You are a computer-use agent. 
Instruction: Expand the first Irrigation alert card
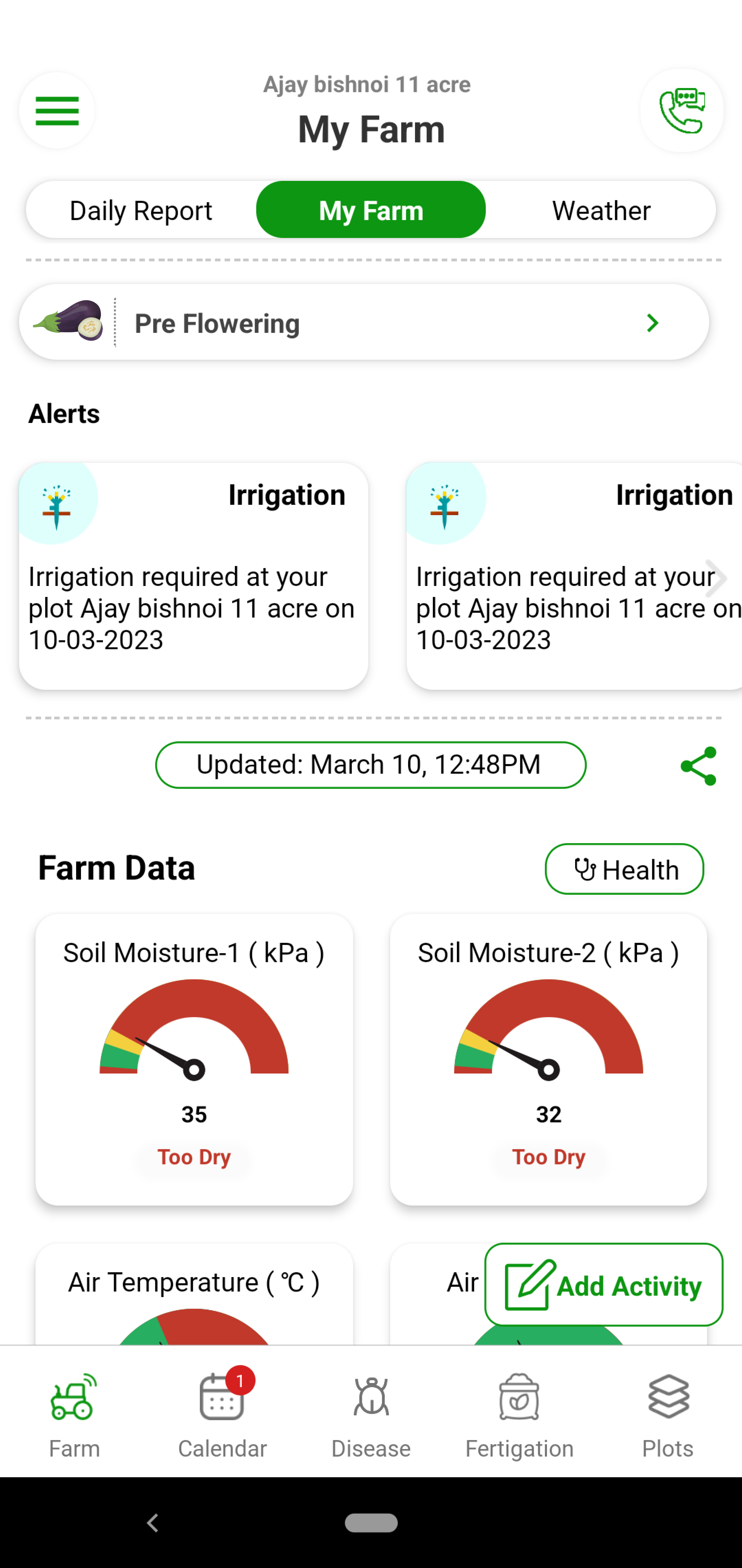point(194,575)
